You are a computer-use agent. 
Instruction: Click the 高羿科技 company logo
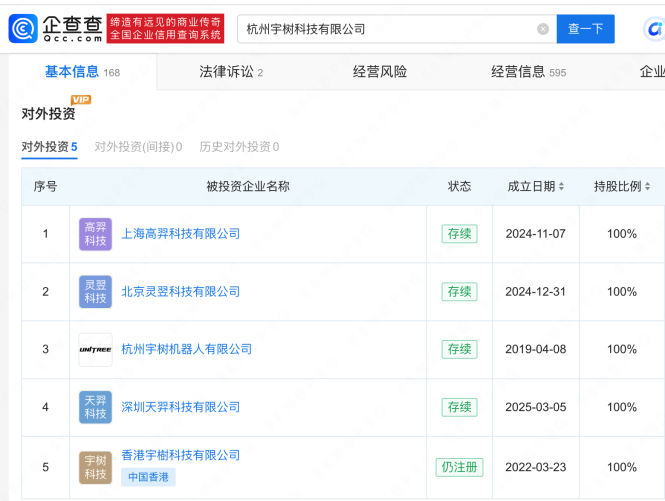[x=95, y=234]
